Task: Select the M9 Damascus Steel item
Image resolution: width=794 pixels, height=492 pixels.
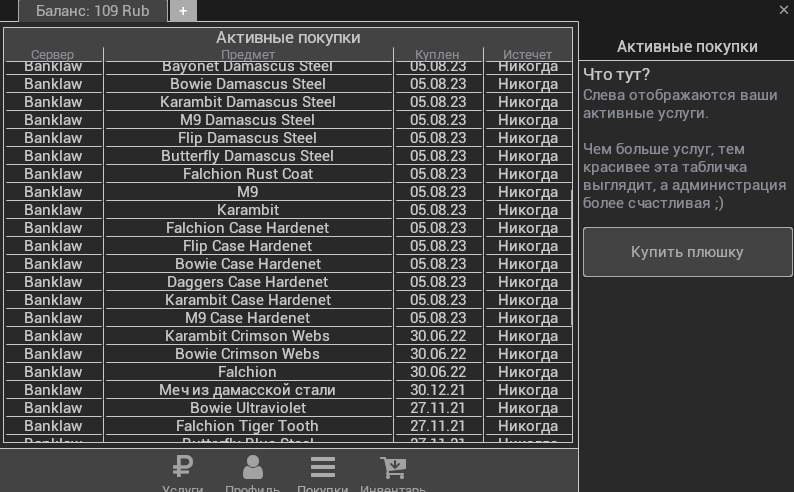Action: point(248,119)
